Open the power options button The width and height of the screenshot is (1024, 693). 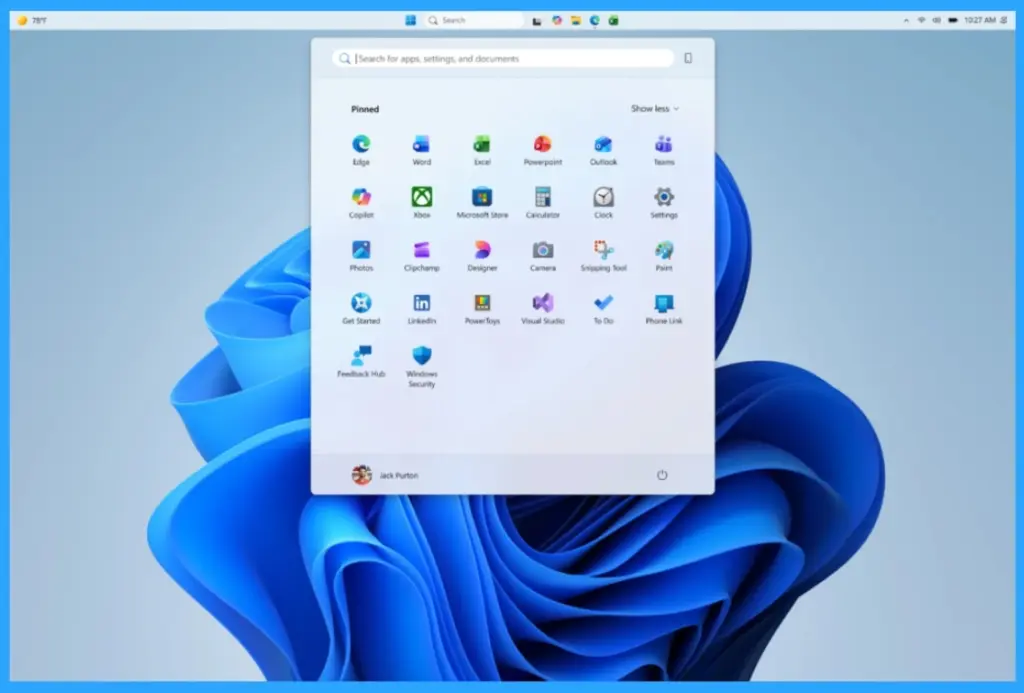pos(662,475)
